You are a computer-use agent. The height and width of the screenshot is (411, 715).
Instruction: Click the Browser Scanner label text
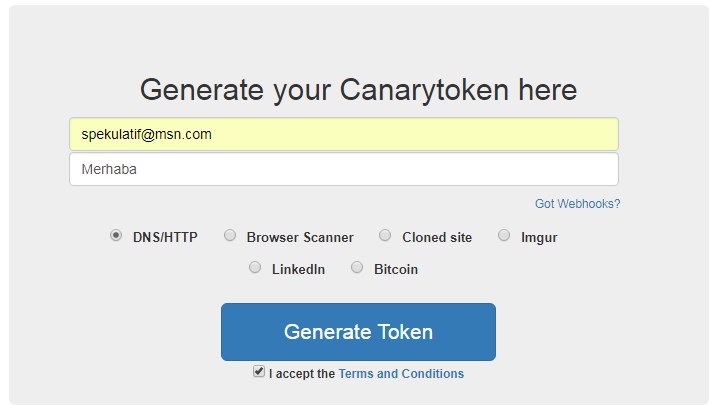pos(300,238)
